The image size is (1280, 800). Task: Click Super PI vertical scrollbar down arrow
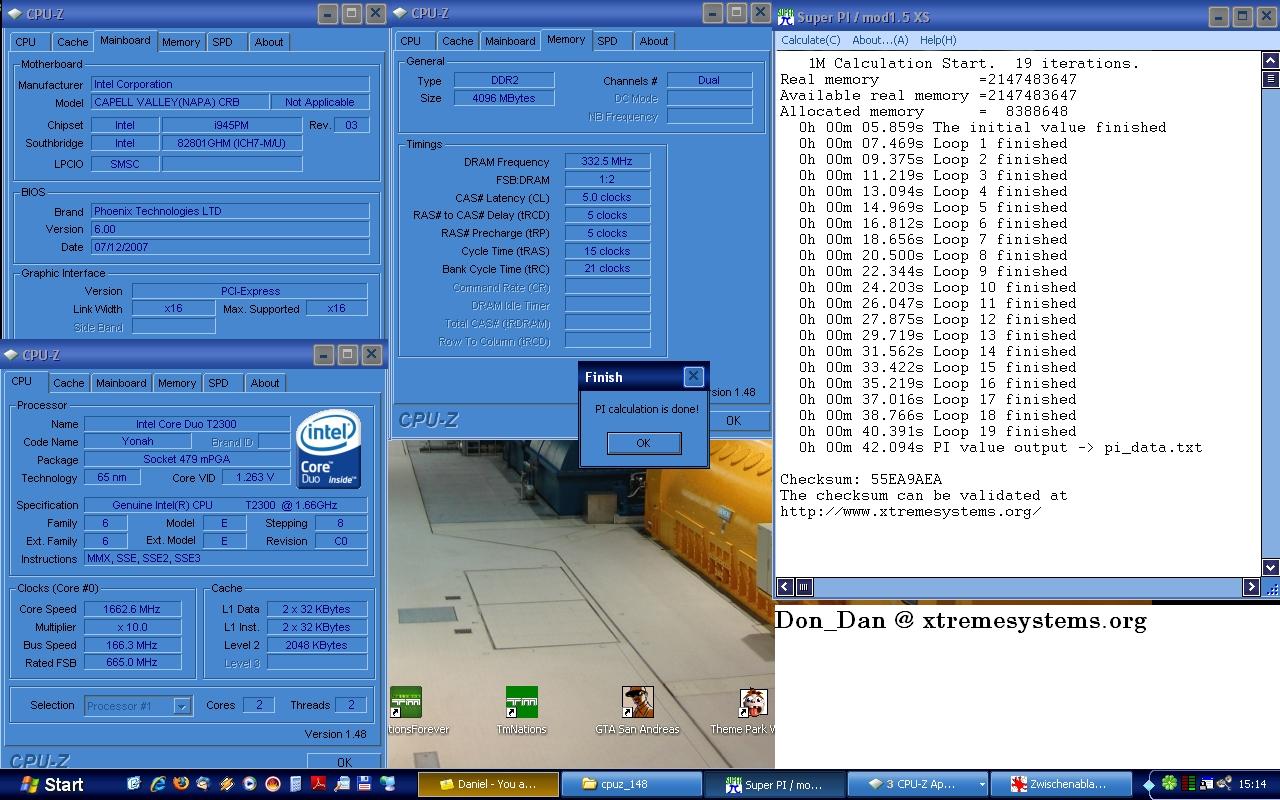tap(1270, 567)
